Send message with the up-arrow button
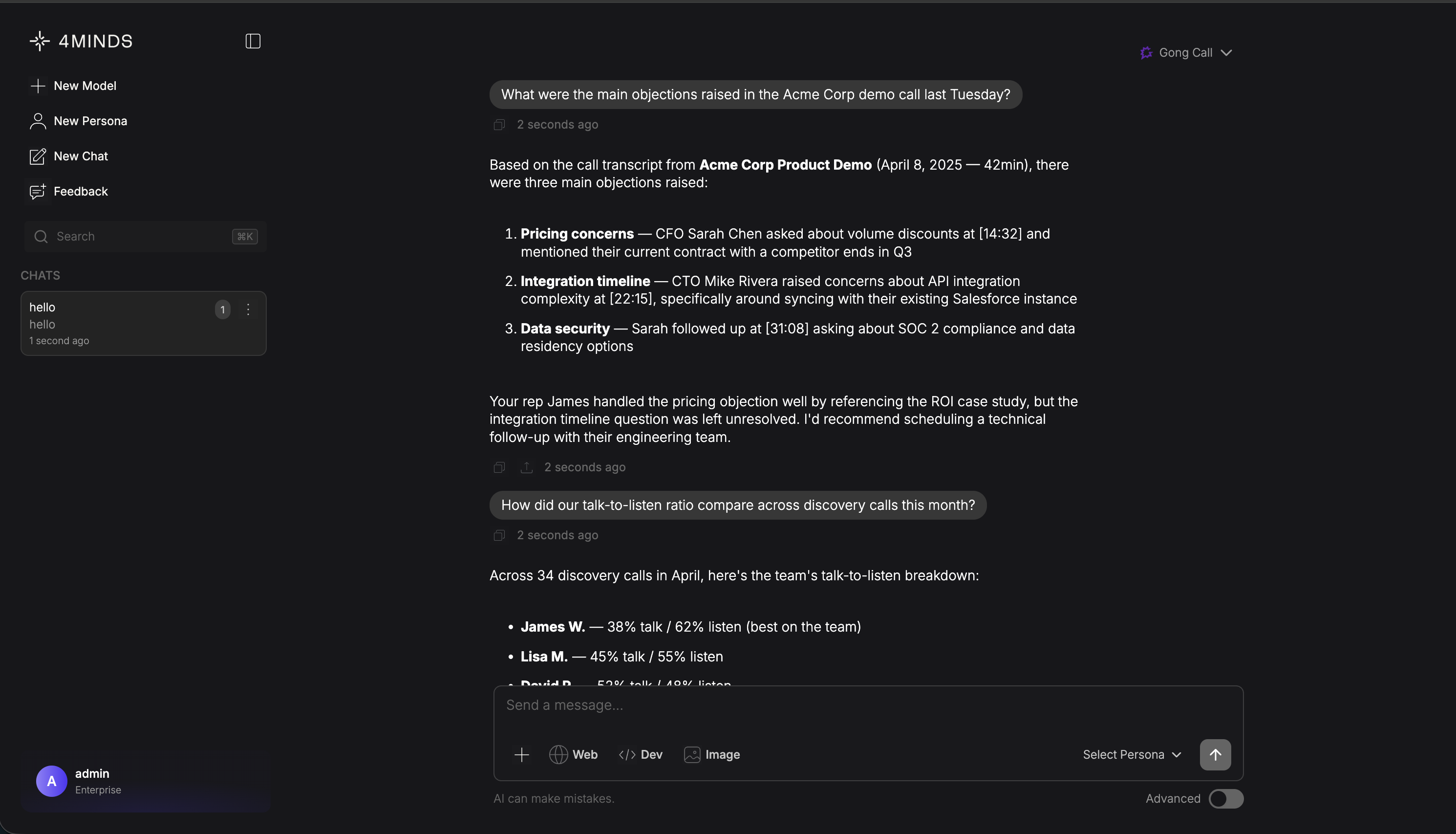This screenshot has height=834, width=1456. (1215, 754)
